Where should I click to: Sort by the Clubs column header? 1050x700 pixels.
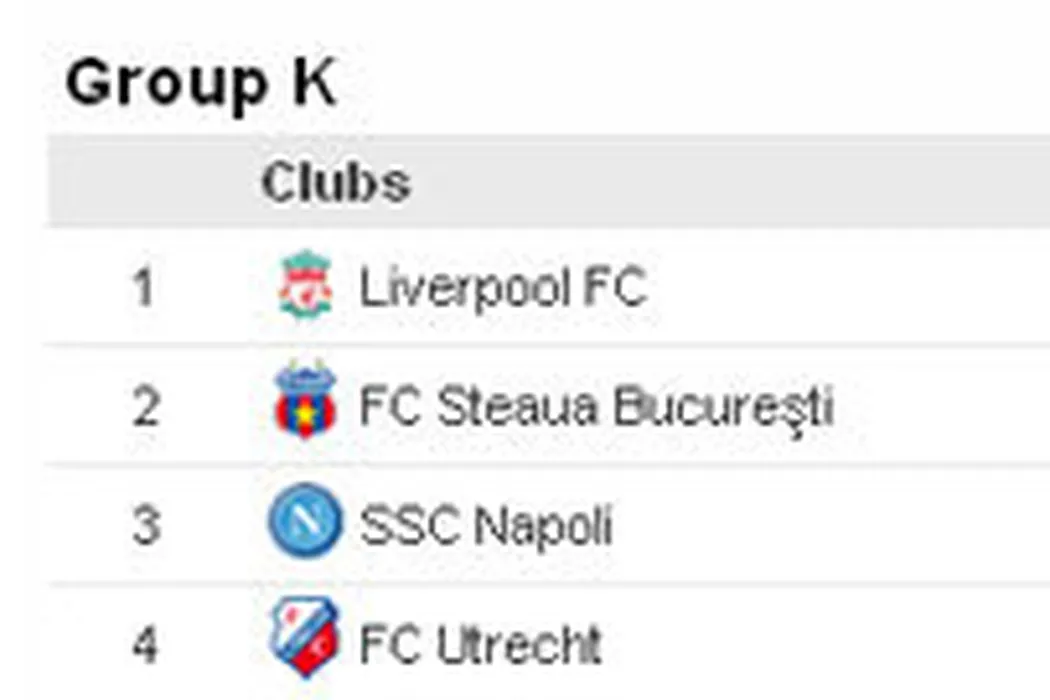pyautogui.click(x=335, y=183)
